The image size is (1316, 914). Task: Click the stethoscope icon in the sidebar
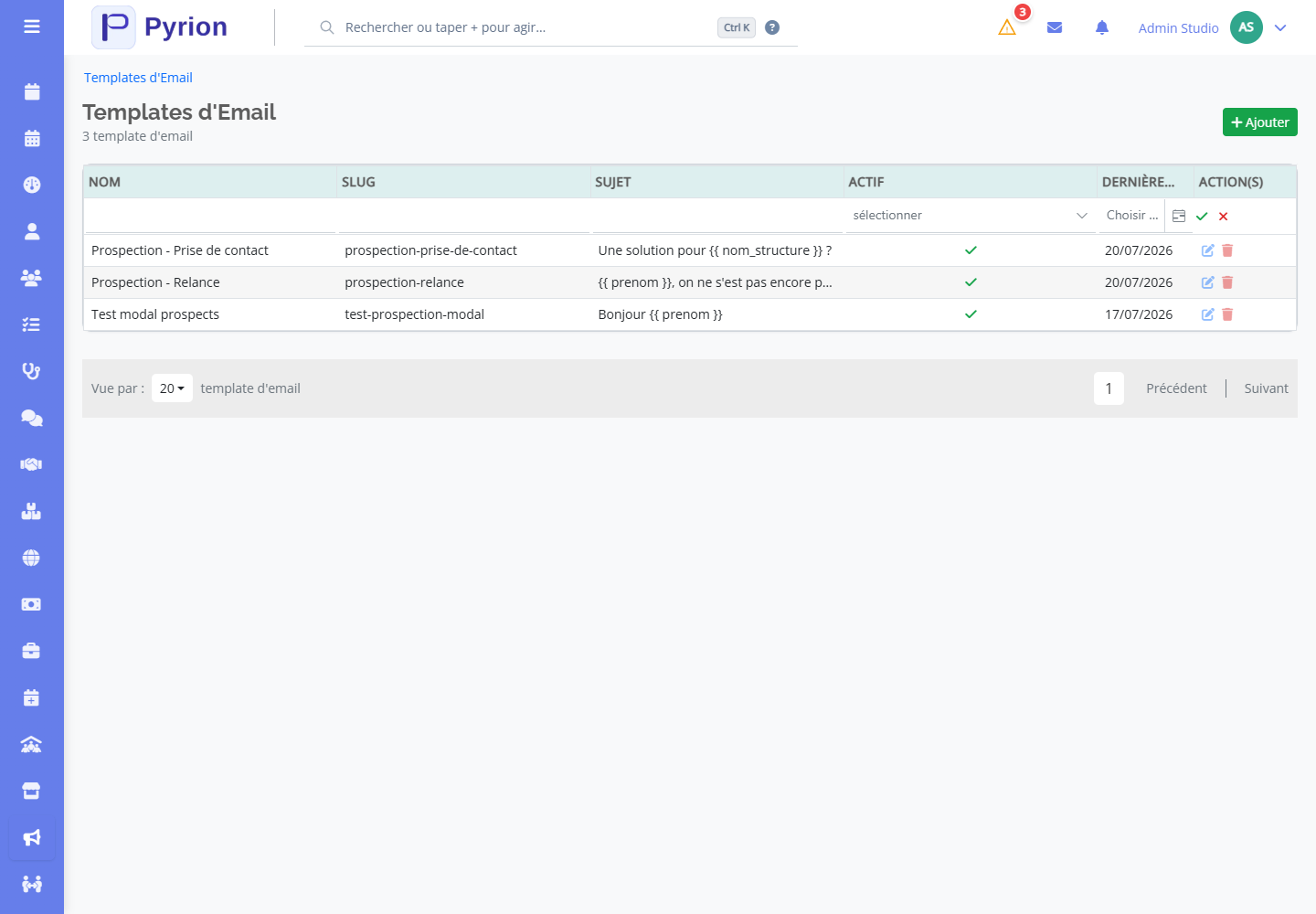tap(32, 371)
